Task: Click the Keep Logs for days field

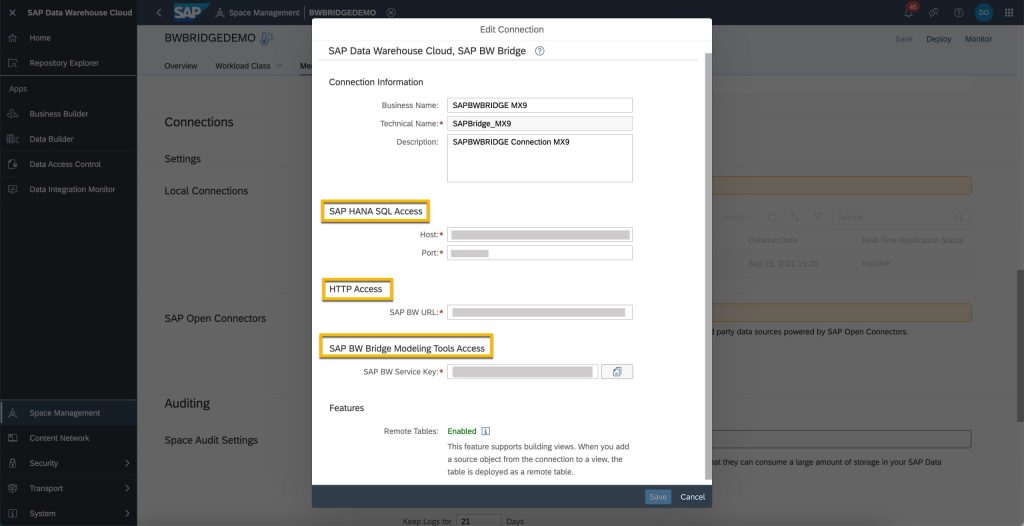Action: pos(477,521)
